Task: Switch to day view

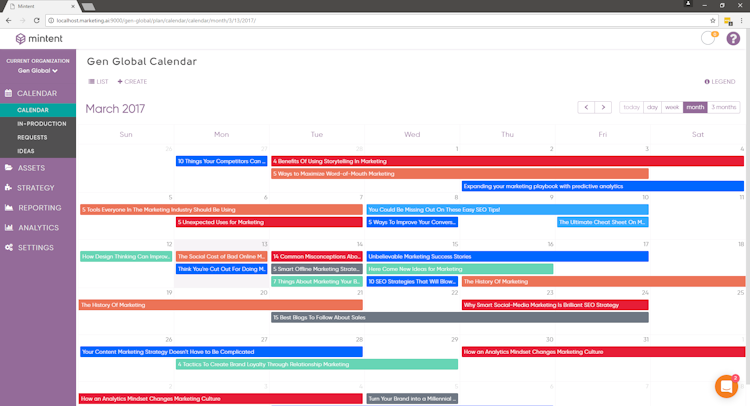Action: (x=652, y=107)
